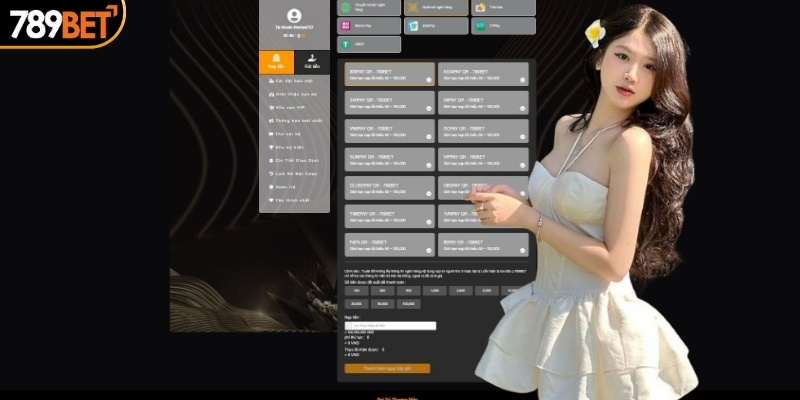
Task: Click the 1,000 quick amount button
Action: (x=434, y=290)
